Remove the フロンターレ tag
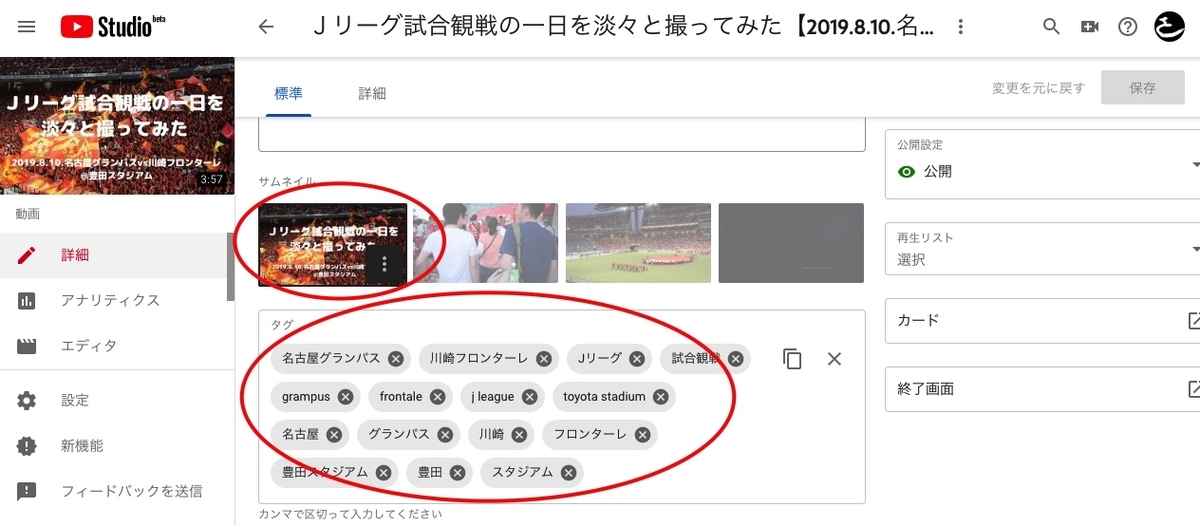 click(x=642, y=435)
